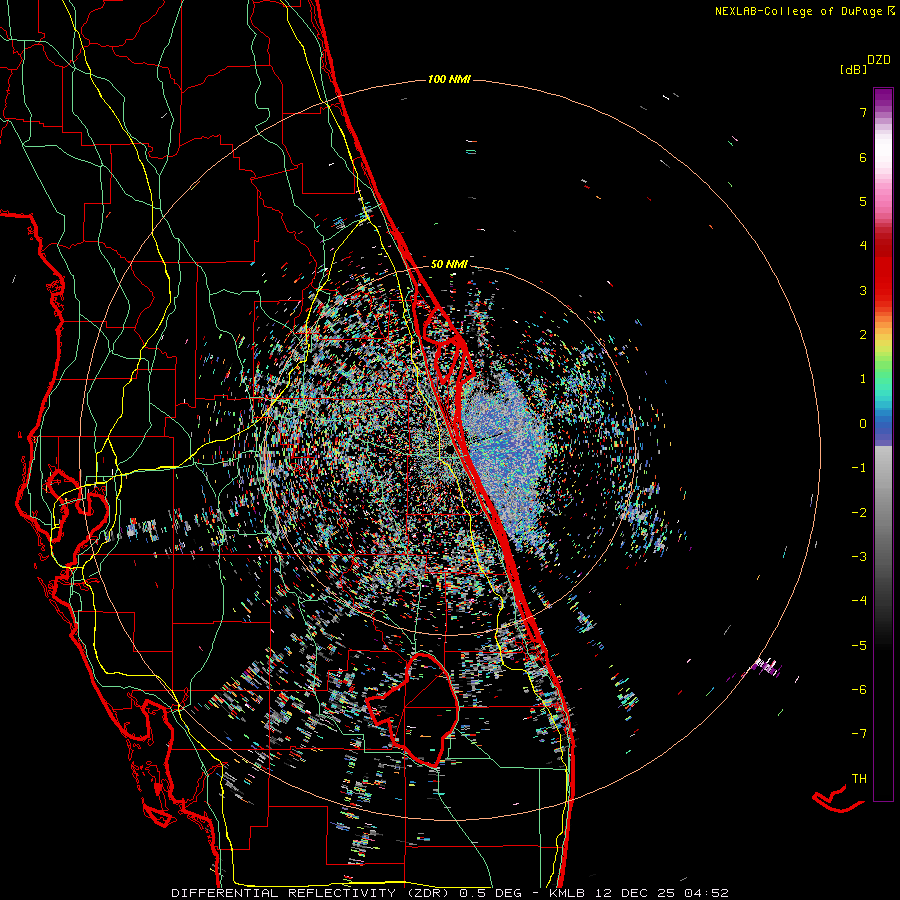The width and height of the screenshot is (900, 900).
Task: Click the -6 tick label on color scale
Action: coord(859,690)
